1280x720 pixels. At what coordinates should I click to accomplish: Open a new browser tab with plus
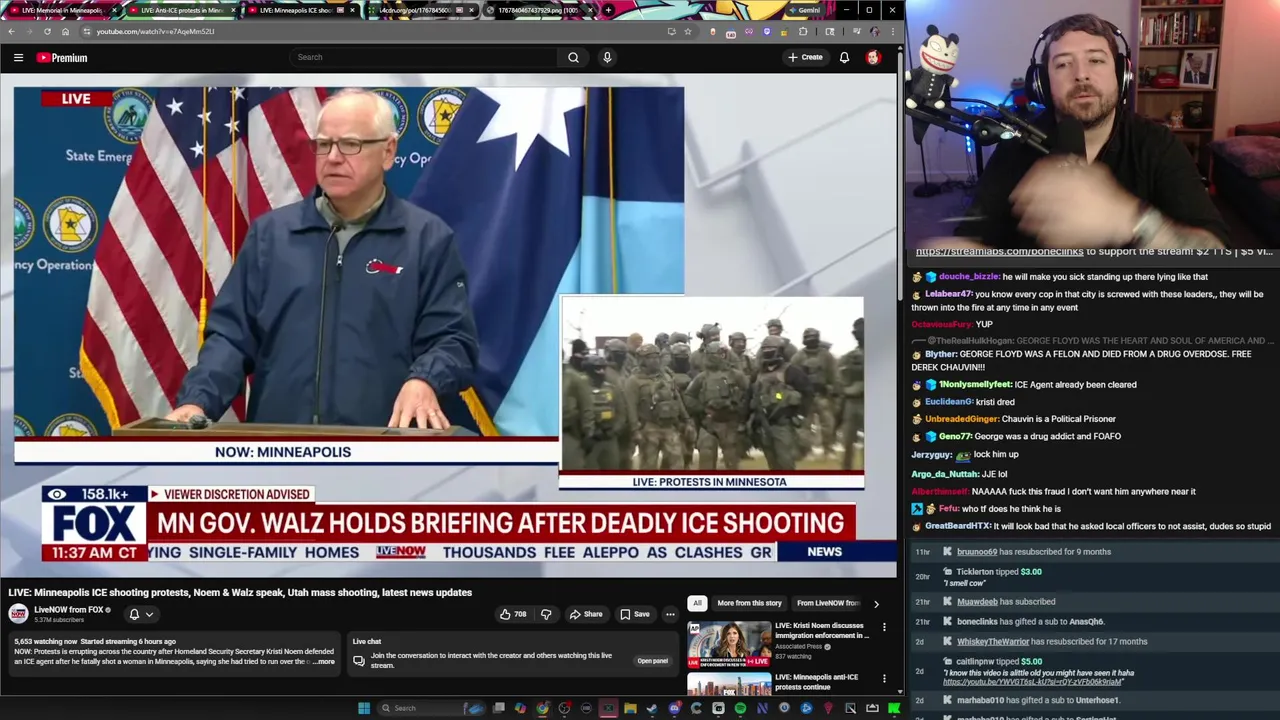[x=609, y=10]
